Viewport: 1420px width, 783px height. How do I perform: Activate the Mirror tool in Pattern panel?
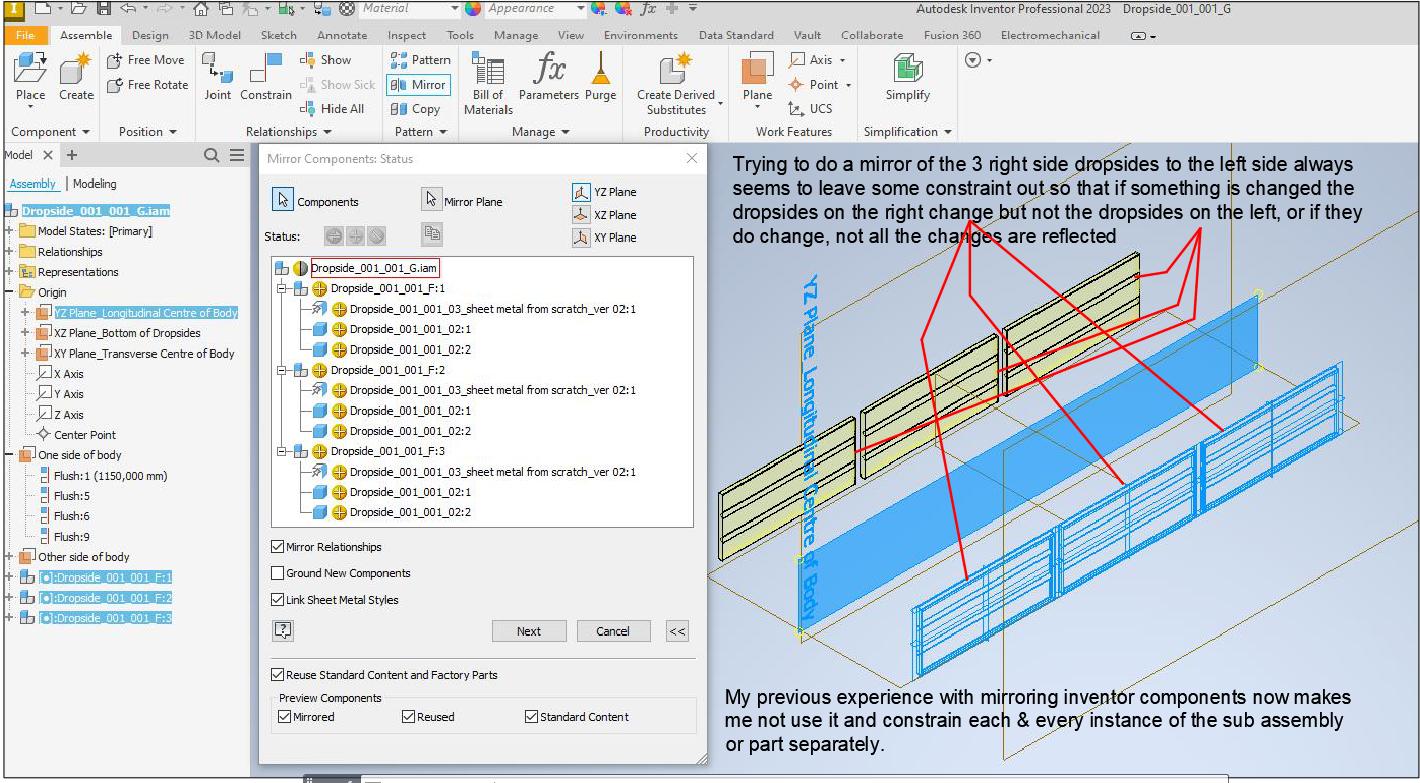(x=418, y=85)
